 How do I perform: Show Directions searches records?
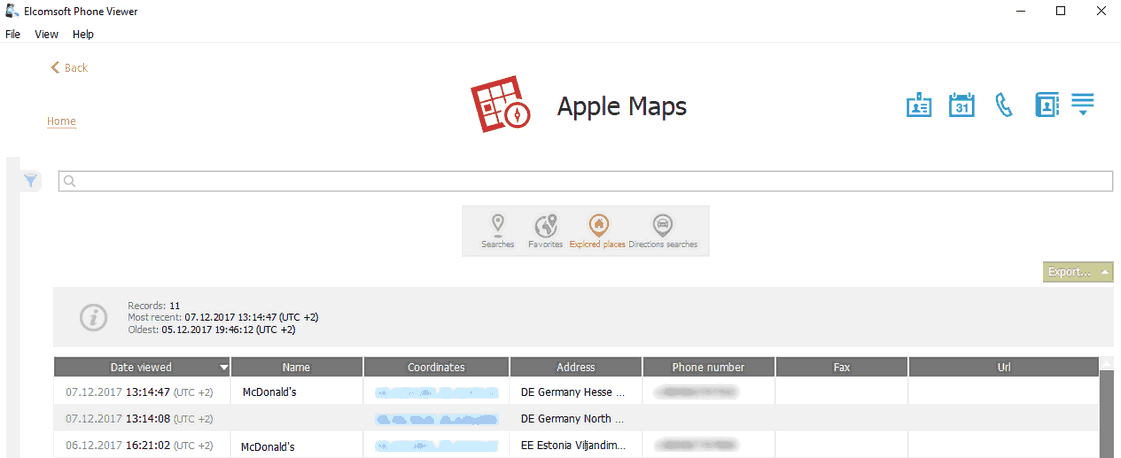click(662, 230)
